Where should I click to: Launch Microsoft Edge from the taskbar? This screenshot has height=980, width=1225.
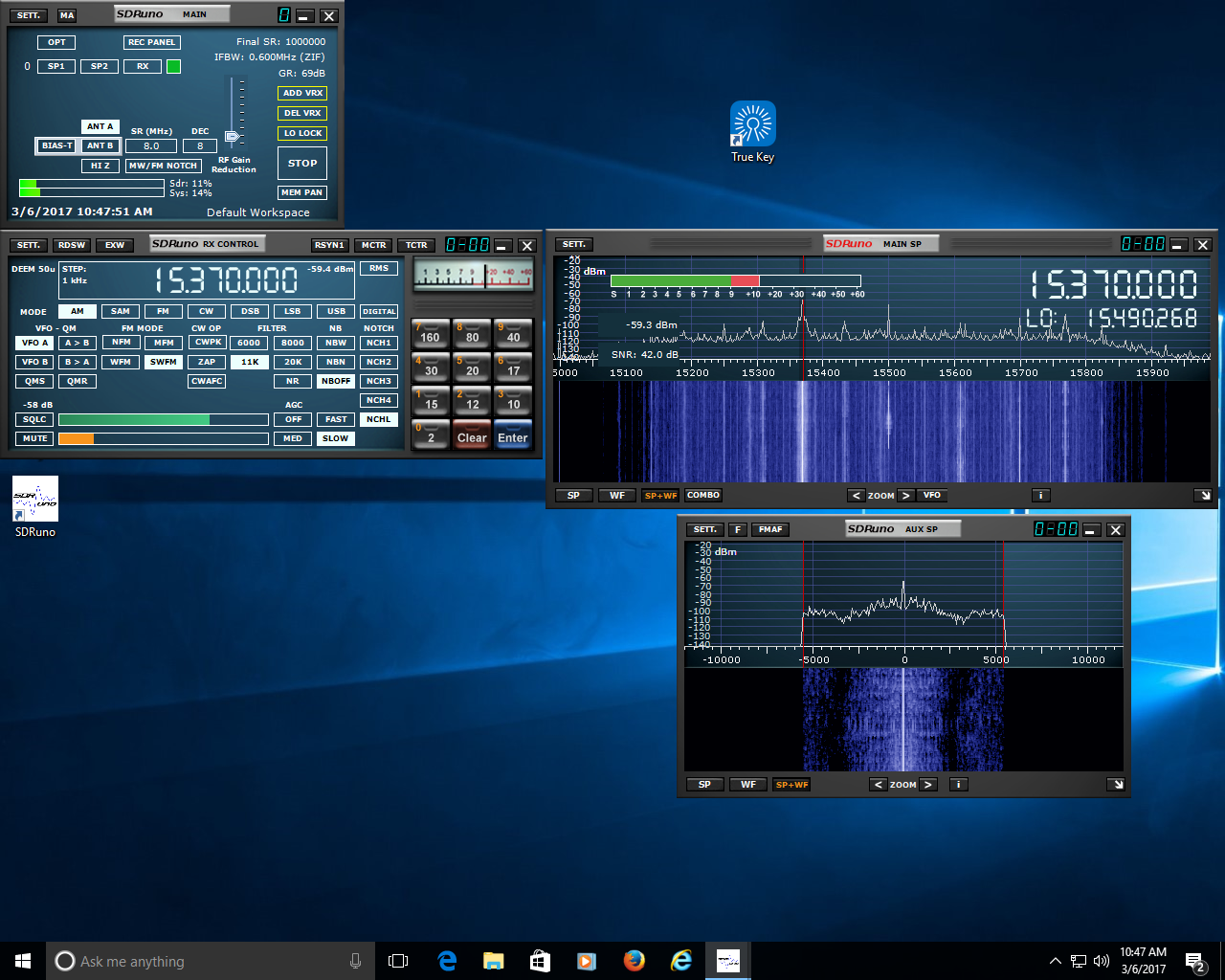click(447, 961)
